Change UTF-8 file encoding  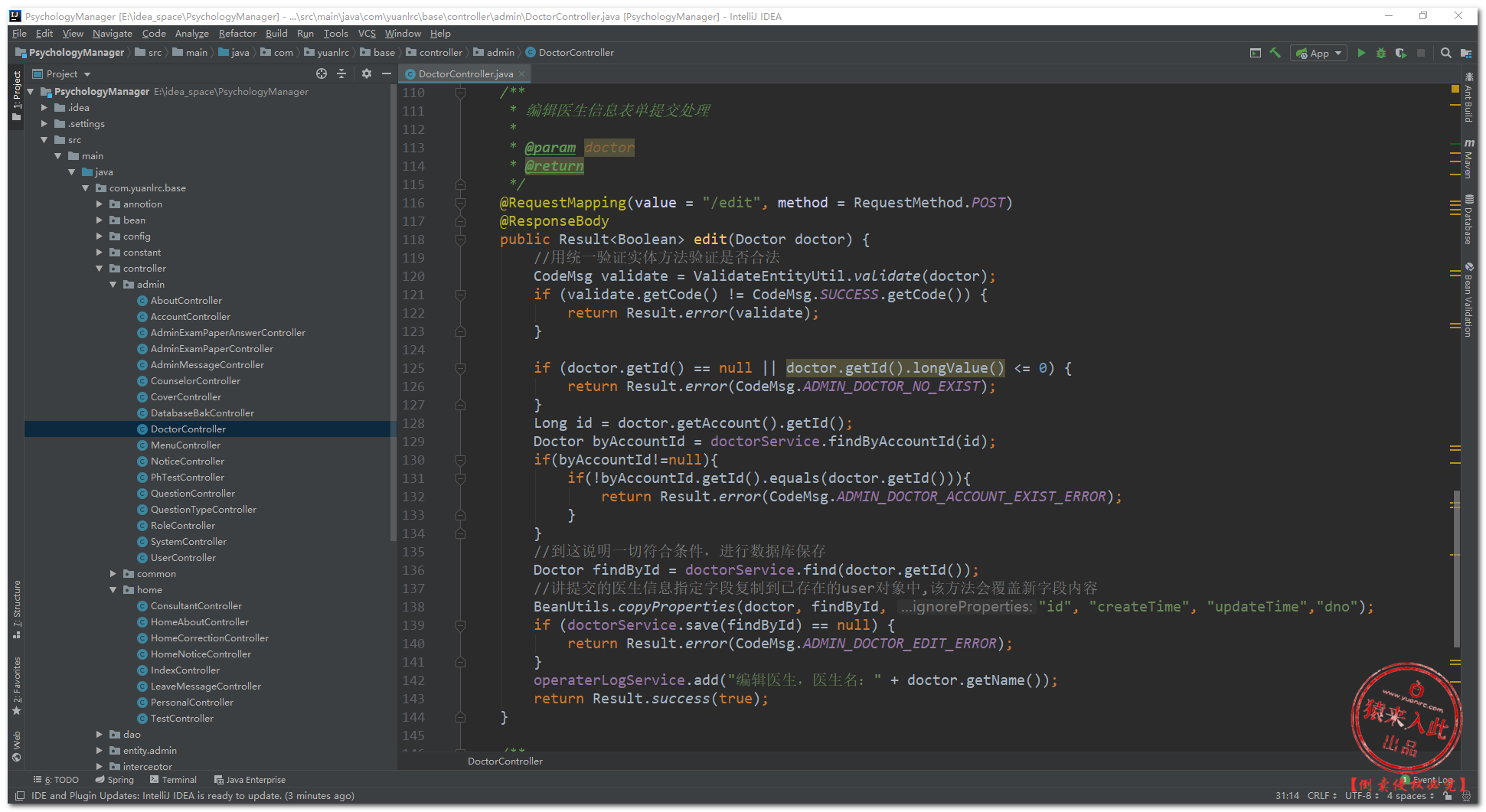point(1362,796)
